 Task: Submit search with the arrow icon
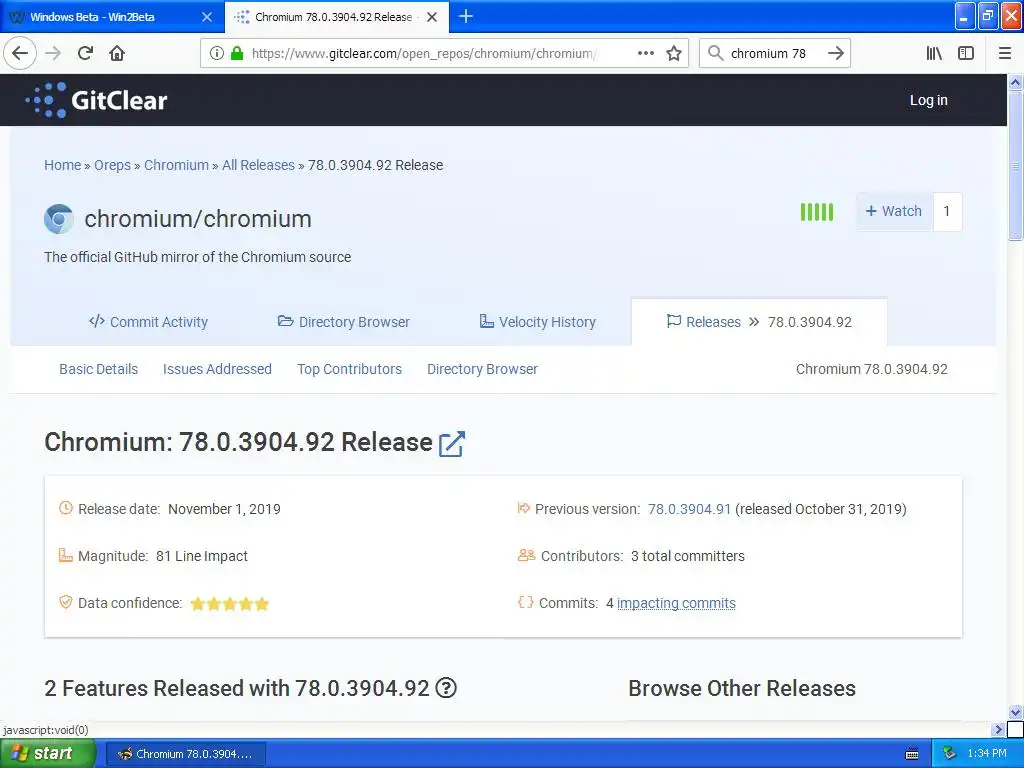[836, 53]
